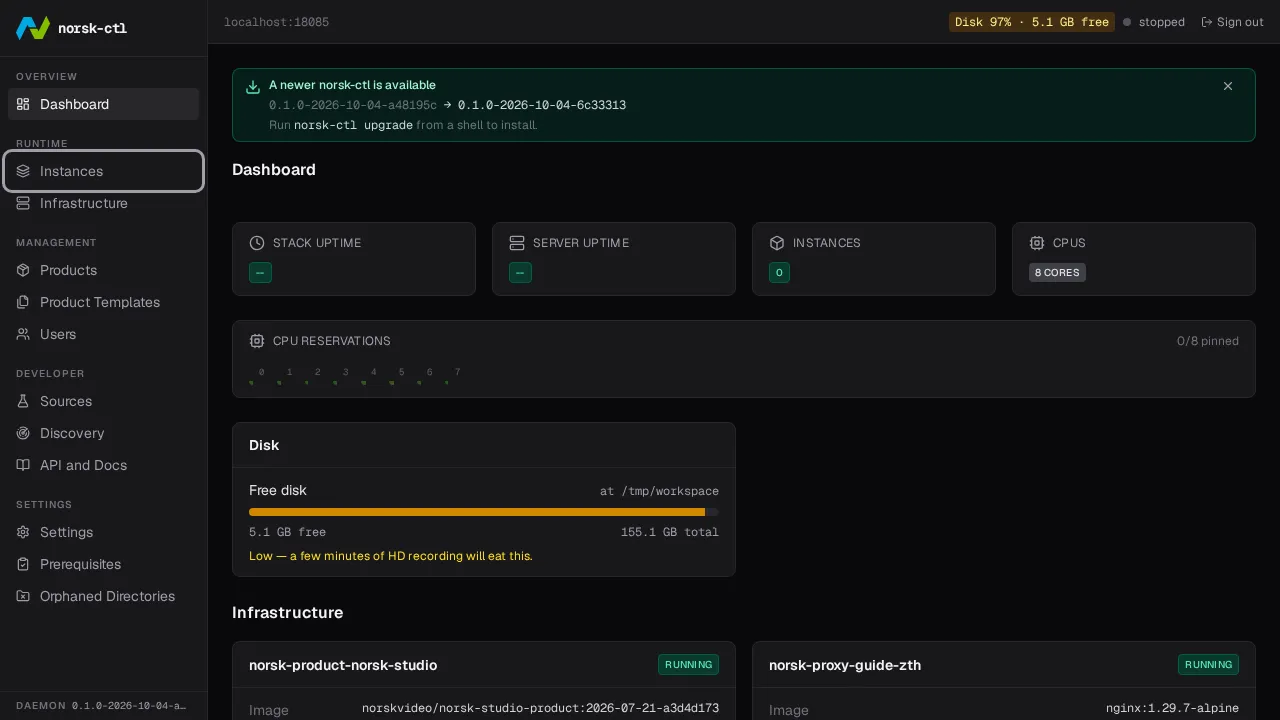Click the norsk-product-norsk-studio RUNNING badge
The width and height of the screenshot is (1280, 720).
pyautogui.click(x=688, y=665)
